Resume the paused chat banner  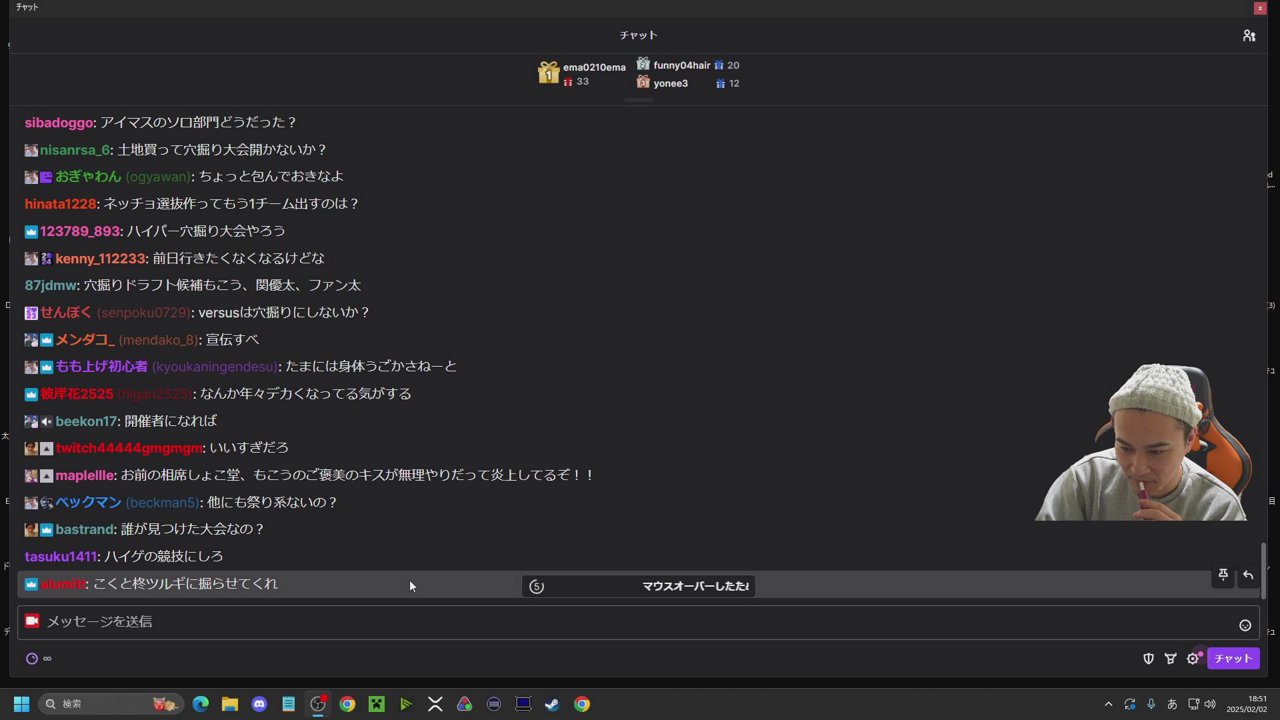(x=640, y=586)
